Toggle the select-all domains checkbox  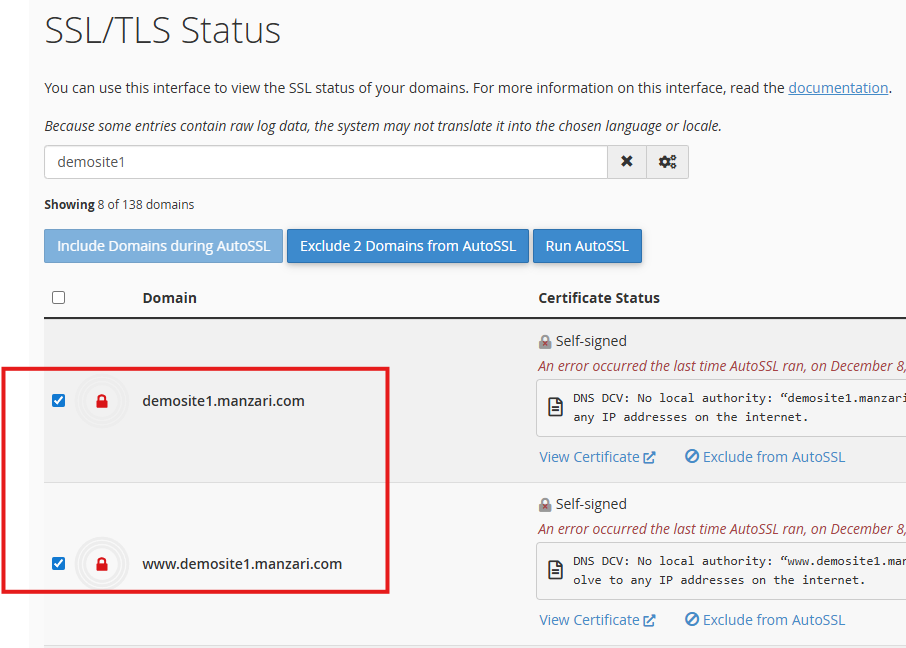58,298
